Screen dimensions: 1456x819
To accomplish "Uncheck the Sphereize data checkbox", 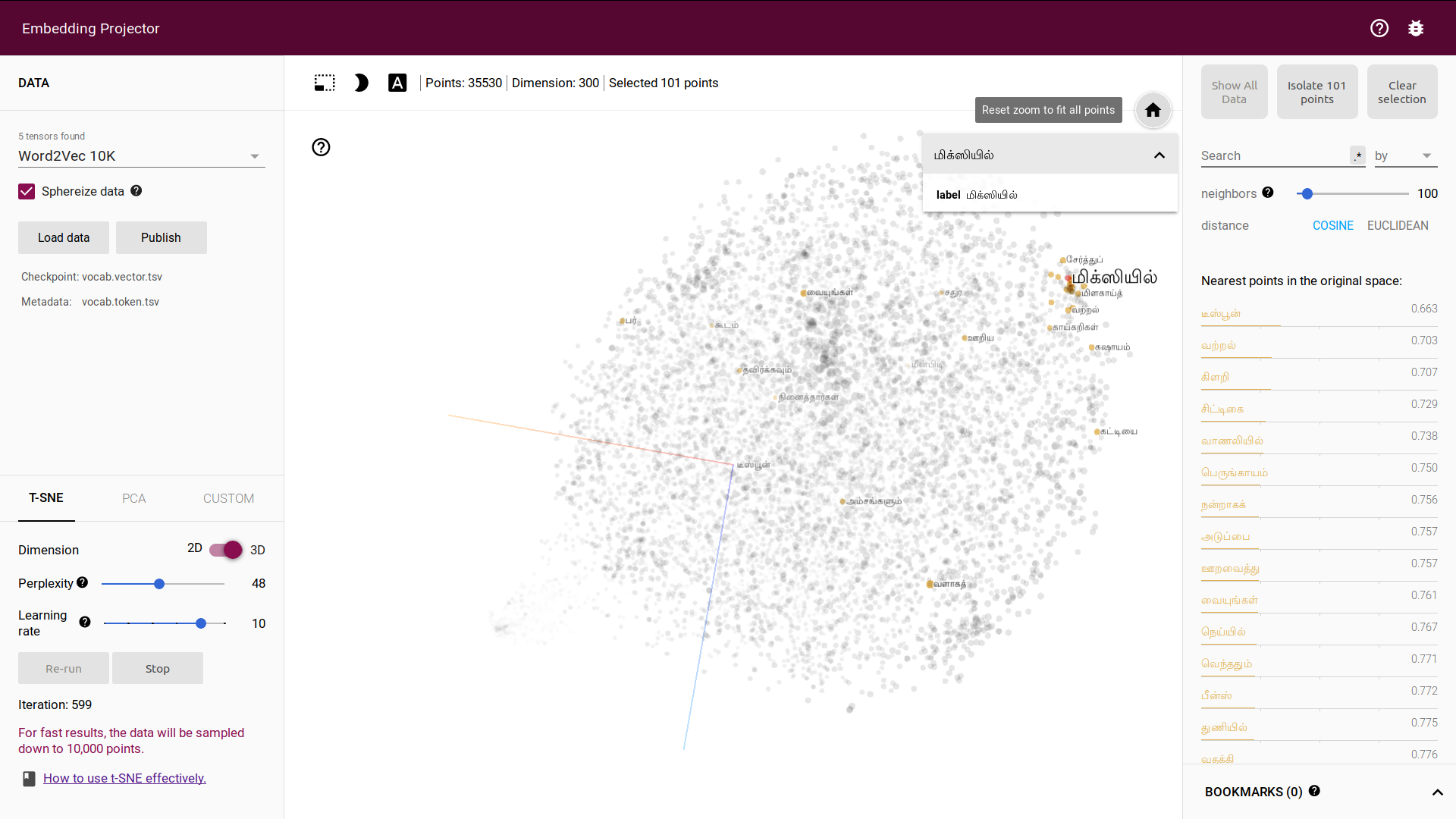I will click(x=27, y=191).
